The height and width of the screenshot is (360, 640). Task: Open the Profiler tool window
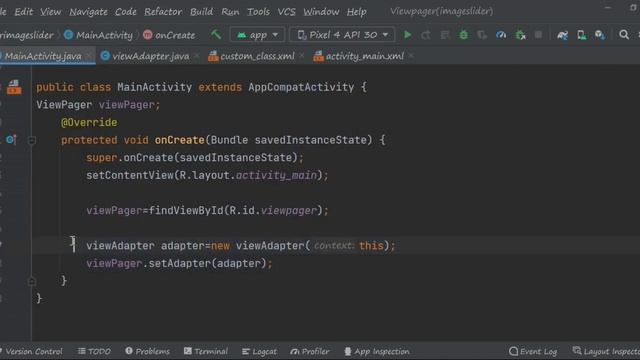click(310, 351)
